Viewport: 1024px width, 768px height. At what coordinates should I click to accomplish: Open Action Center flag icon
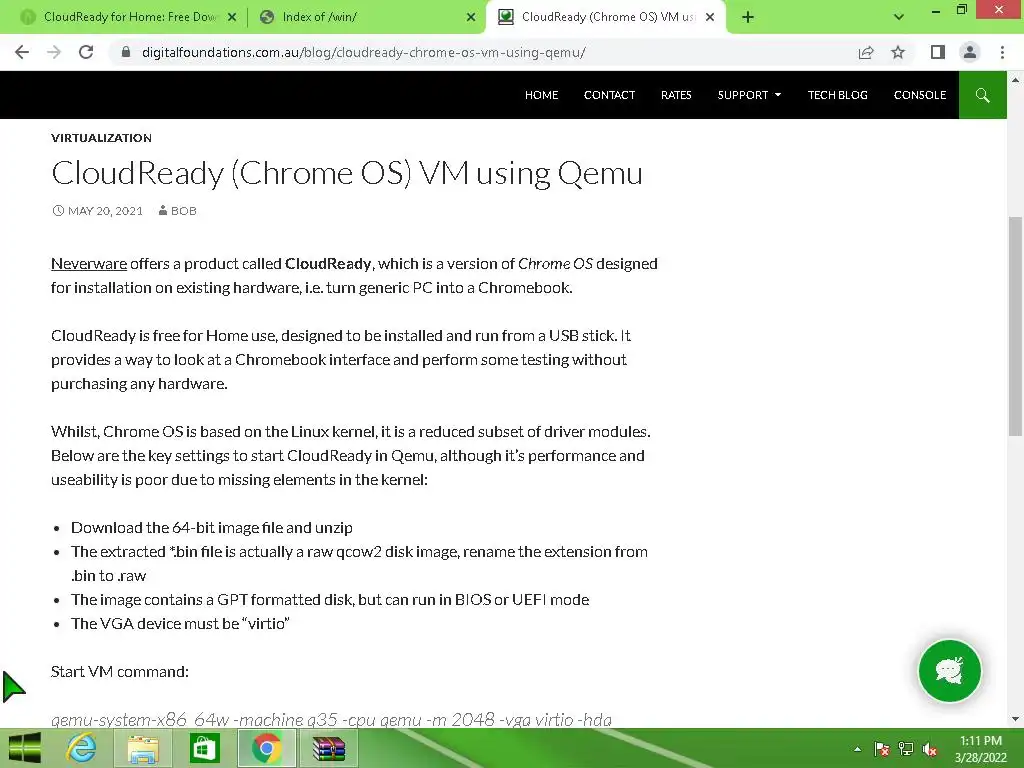882,749
